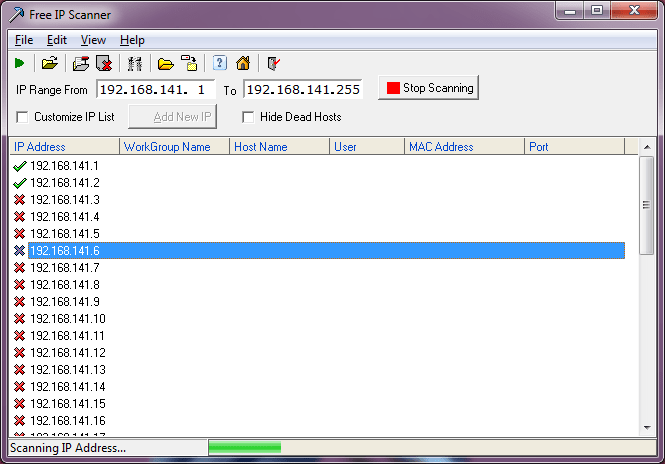665x464 pixels.
Task: Click the WorkGroup Name column header
Action: (x=174, y=147)
